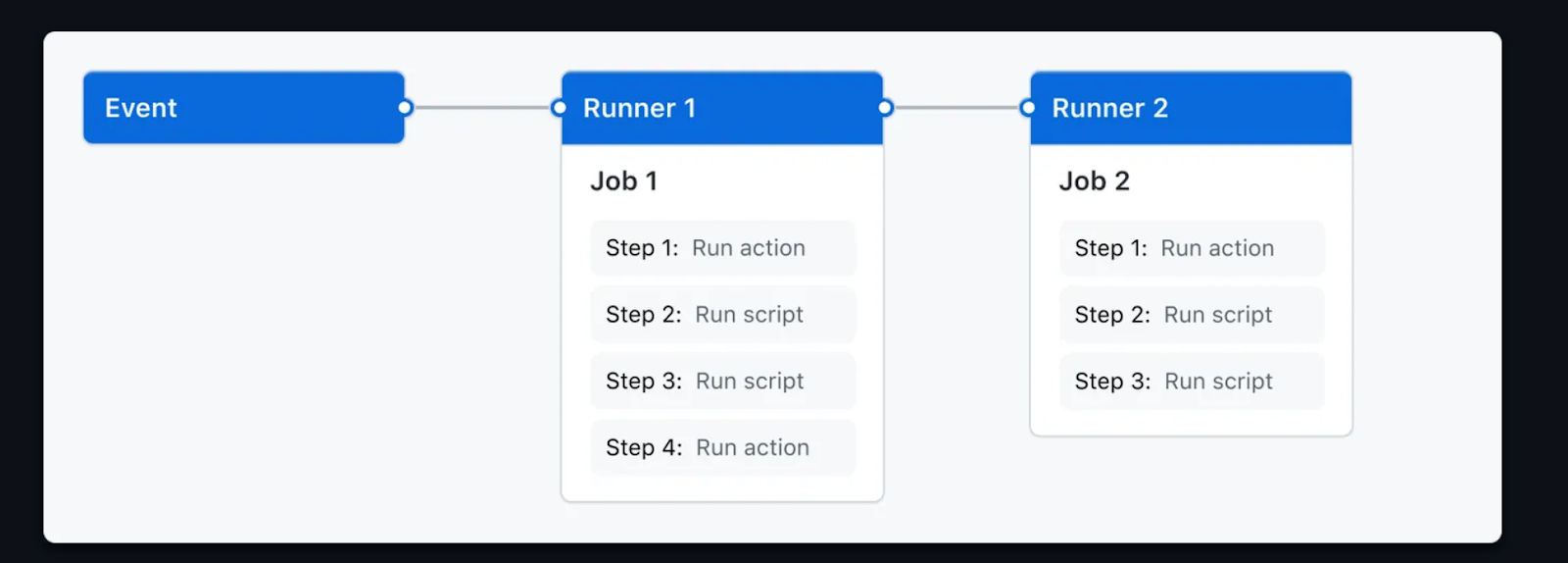The image size is (1568, 563).
Task: Click the Job 1 title
Action: [x=624, y=181]
